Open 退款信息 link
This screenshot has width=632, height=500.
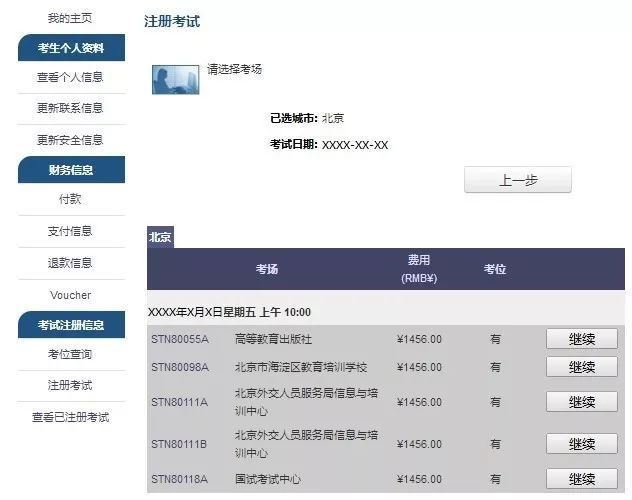[70, 263]
